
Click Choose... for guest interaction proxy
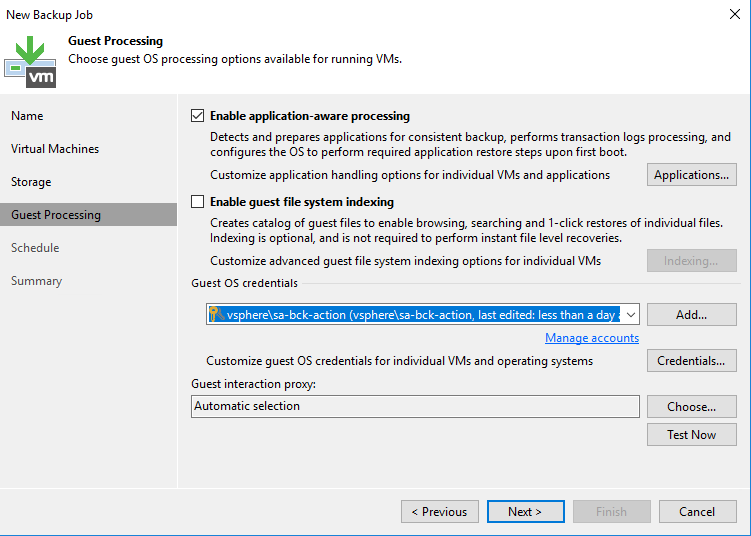[692, 407]
